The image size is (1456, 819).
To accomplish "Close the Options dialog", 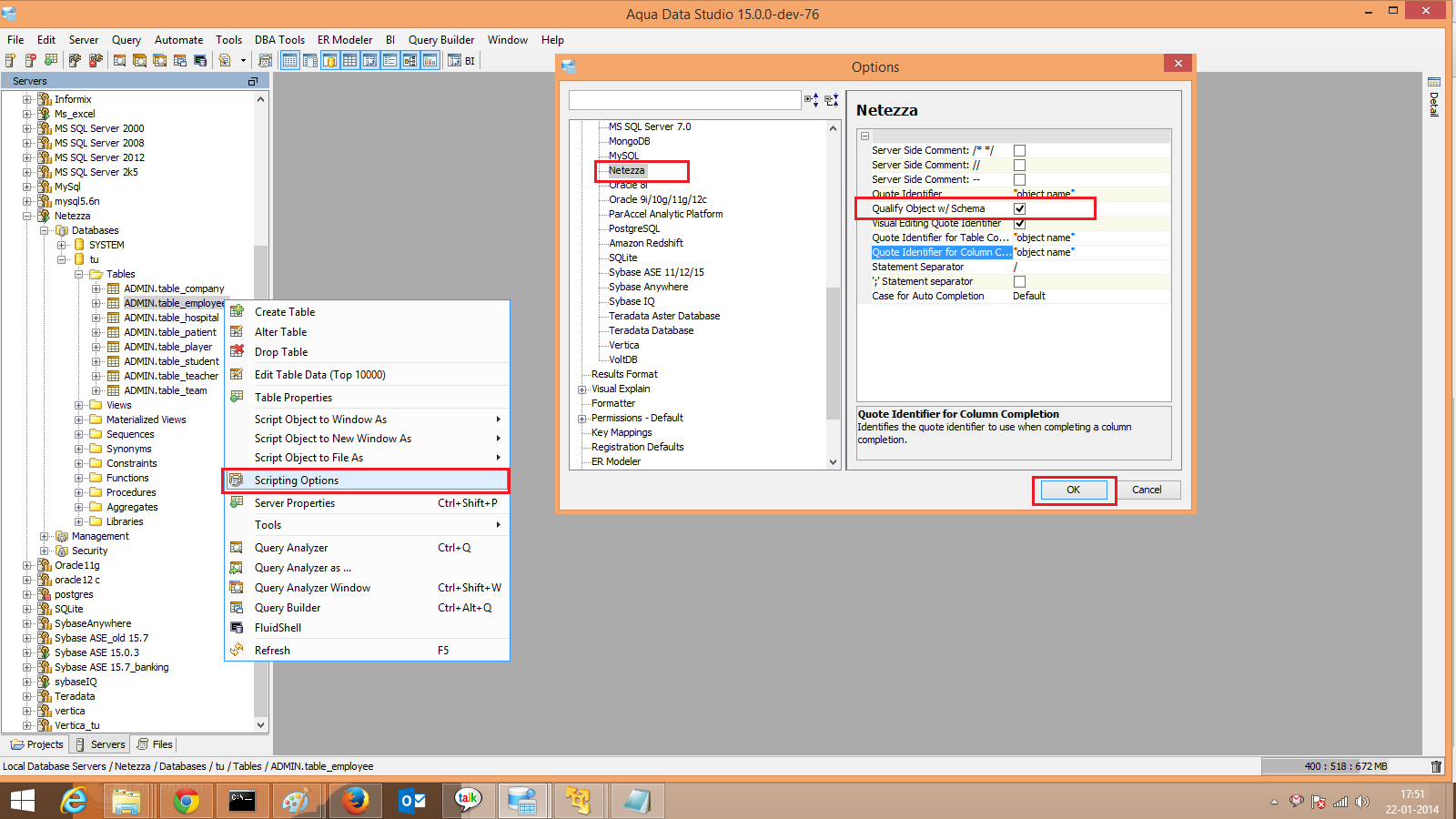I will (1178, 64).
